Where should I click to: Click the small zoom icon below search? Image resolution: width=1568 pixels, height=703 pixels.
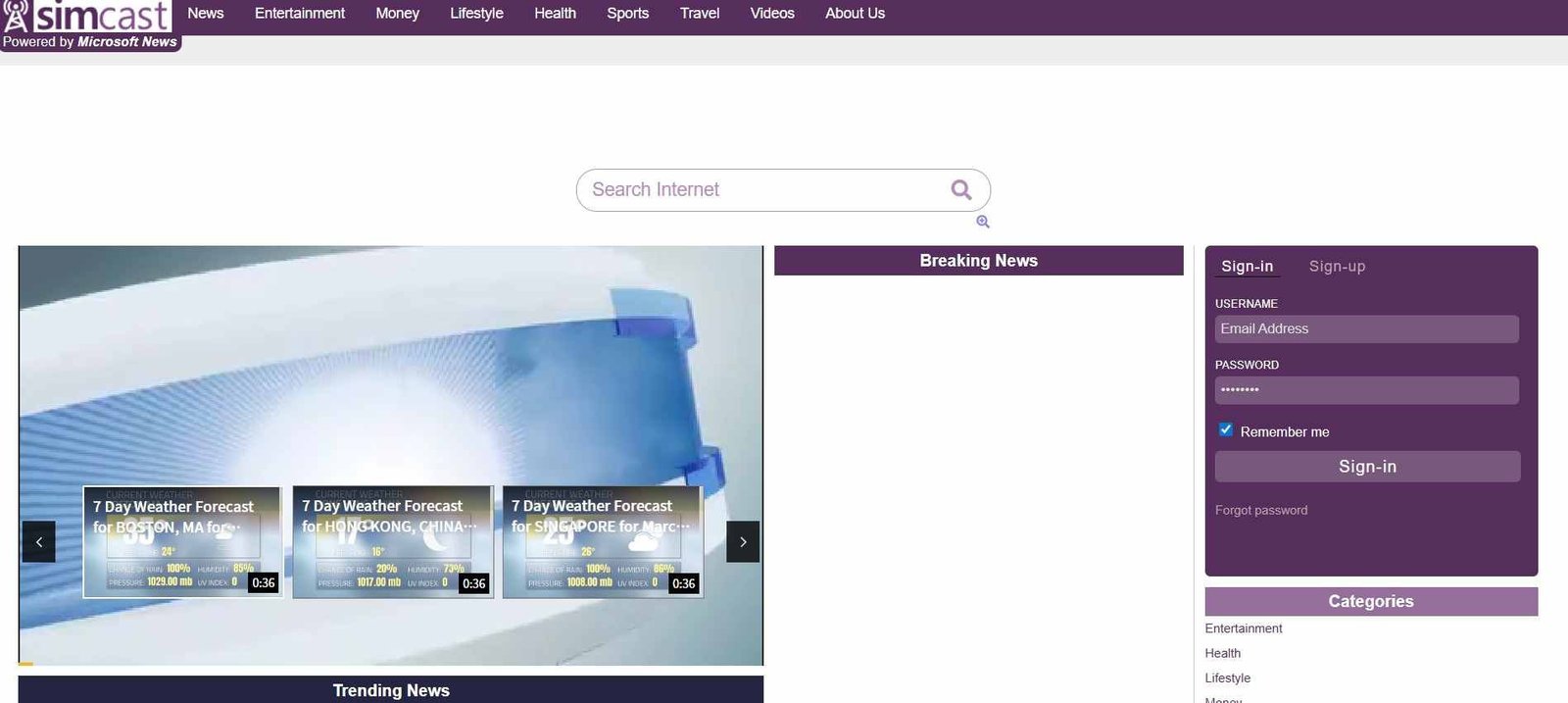click(x=983, y=223)
